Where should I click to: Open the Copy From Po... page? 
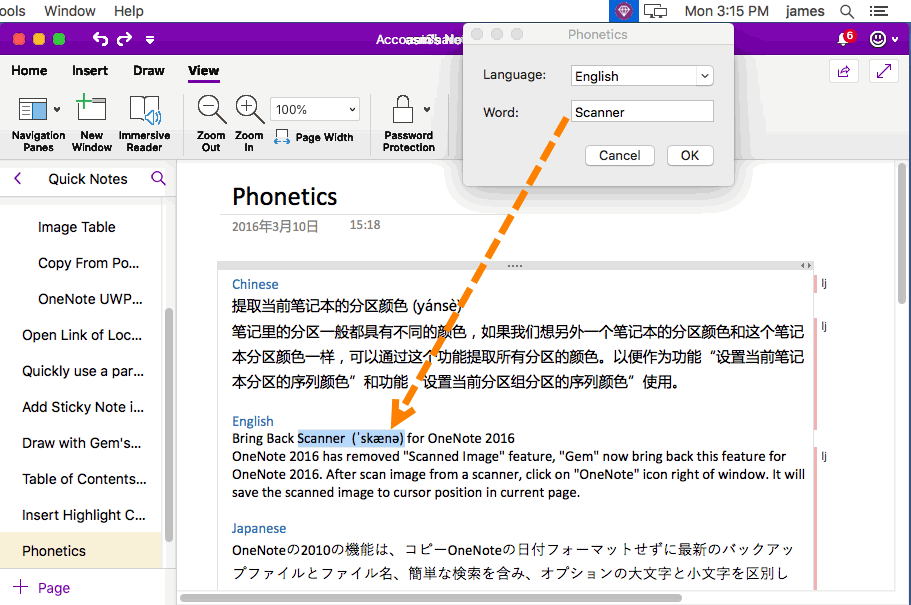point(88,263)
